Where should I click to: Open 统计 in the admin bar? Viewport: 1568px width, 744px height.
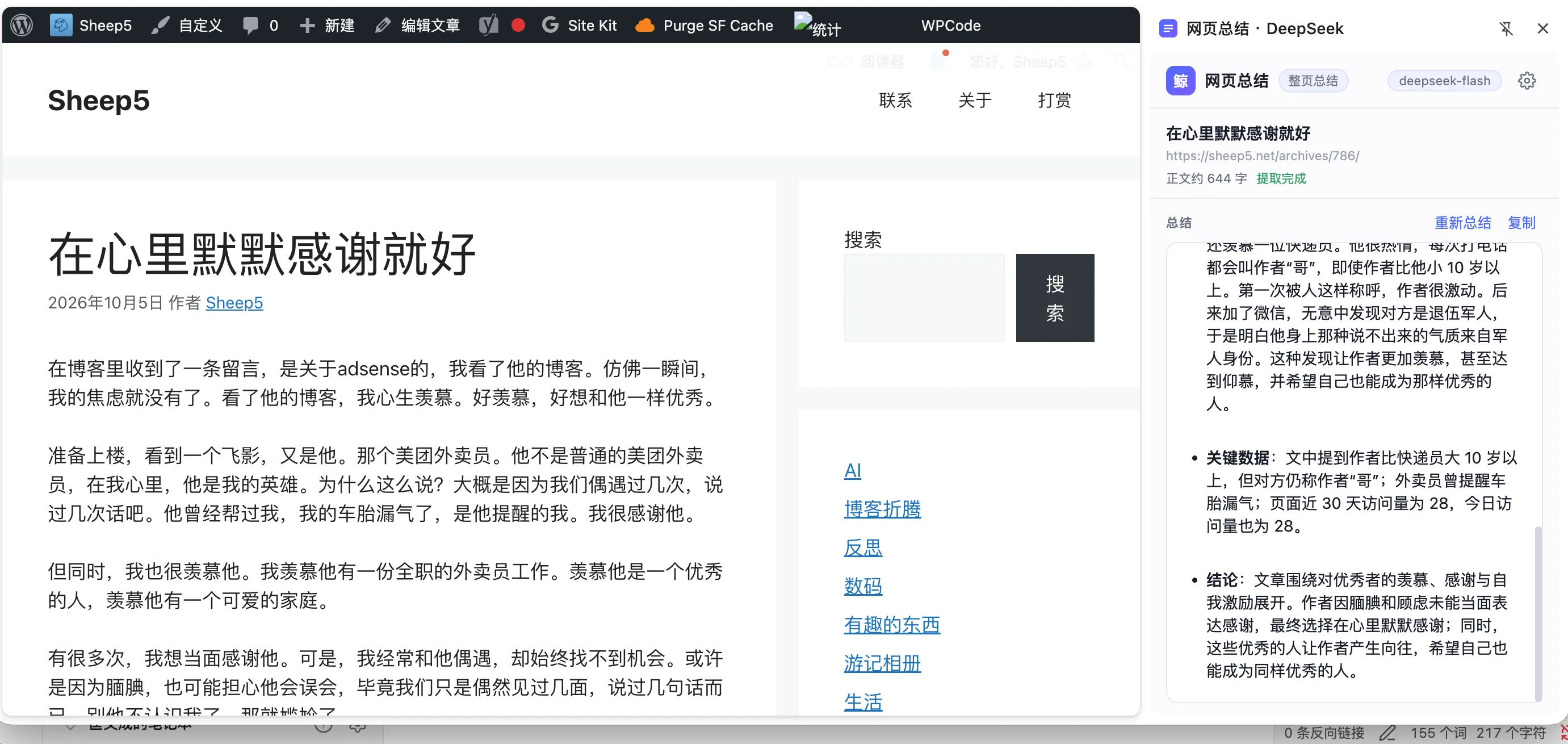click(x=818, y=26)
